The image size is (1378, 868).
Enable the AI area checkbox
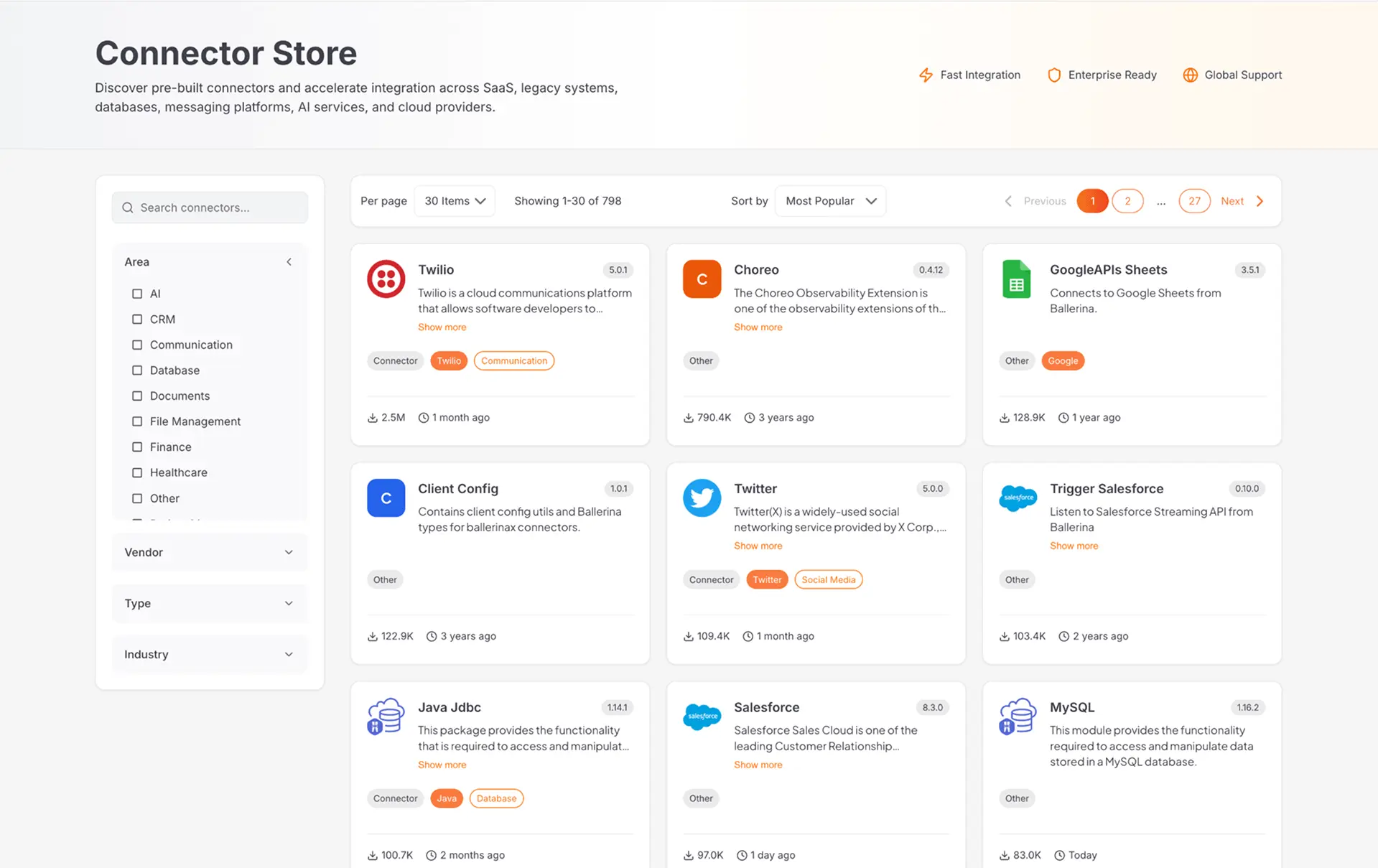pos(137,294)
